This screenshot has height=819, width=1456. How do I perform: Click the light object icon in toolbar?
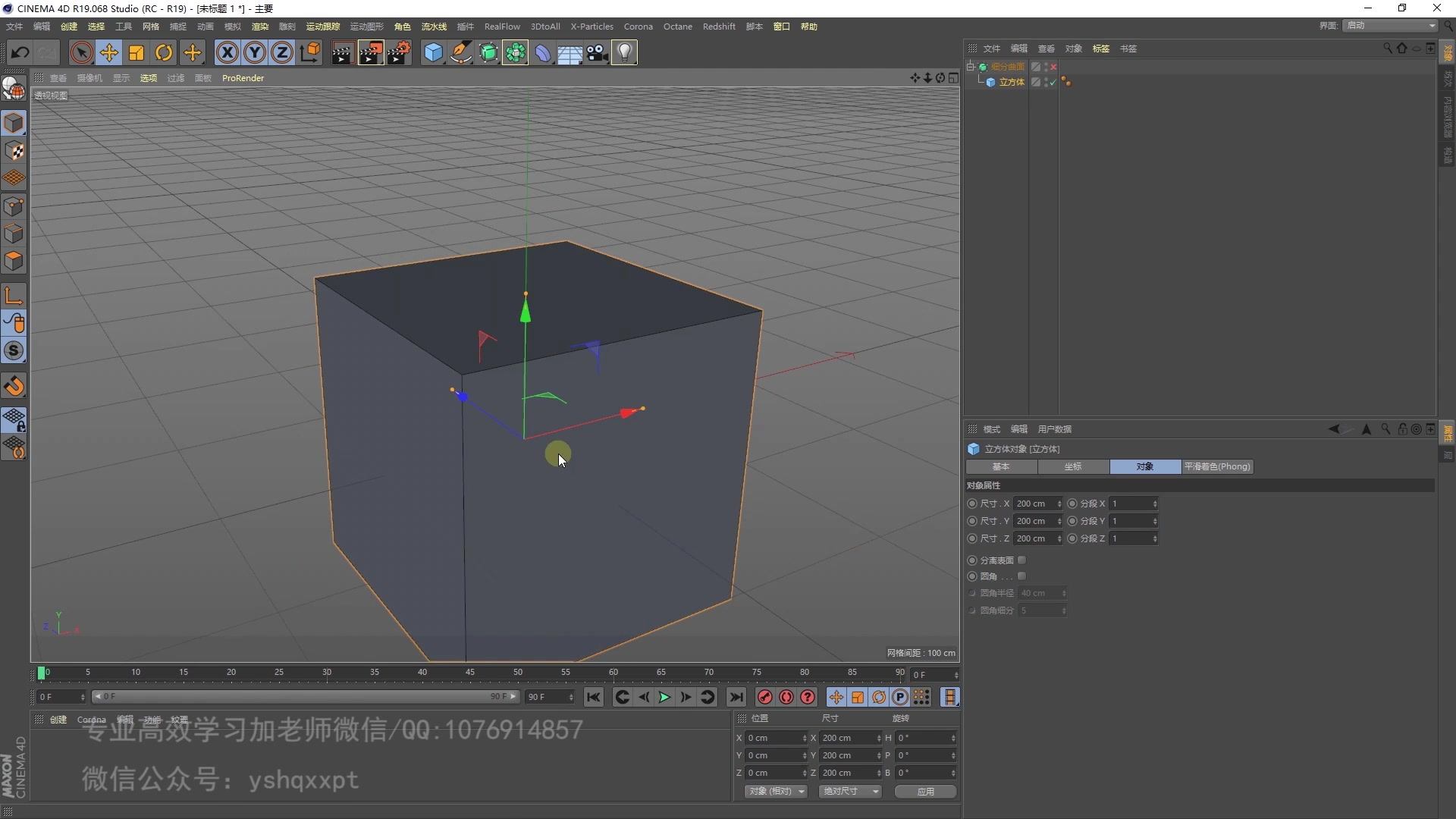tap(623, 52)
